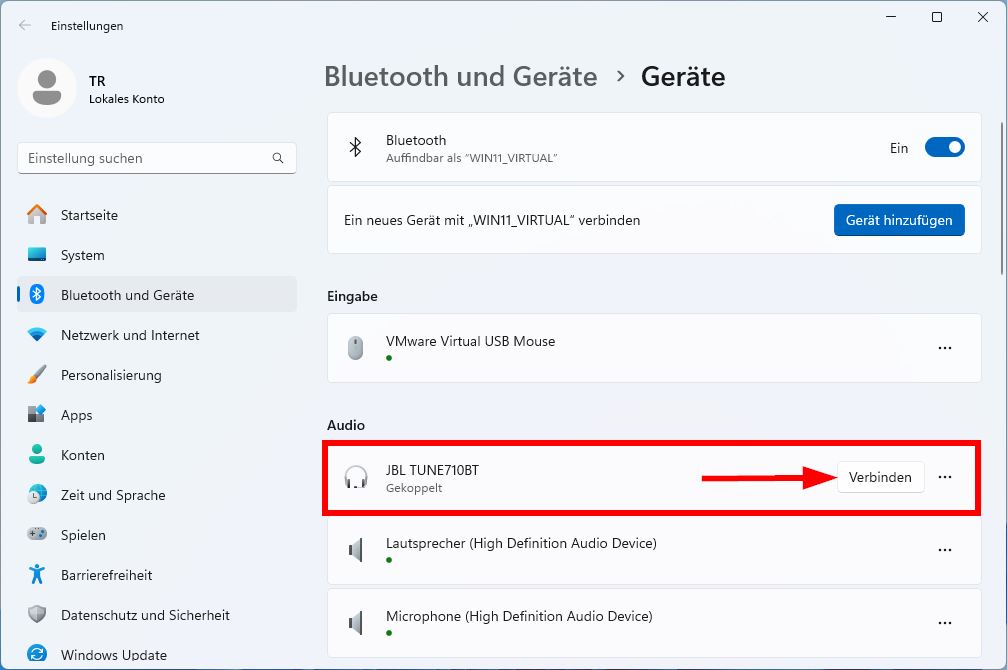
Task: Turn off the Bluetooth toggle
Action: [x=944, y=147]
